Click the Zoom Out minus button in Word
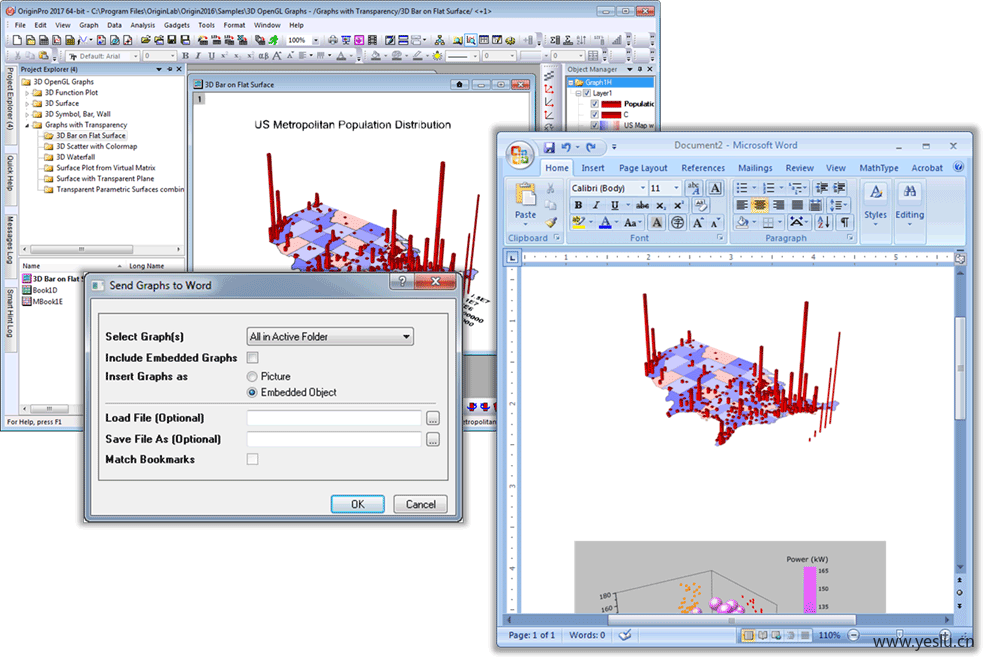Viewport: 986px width, 661px height. click(853, 635)
